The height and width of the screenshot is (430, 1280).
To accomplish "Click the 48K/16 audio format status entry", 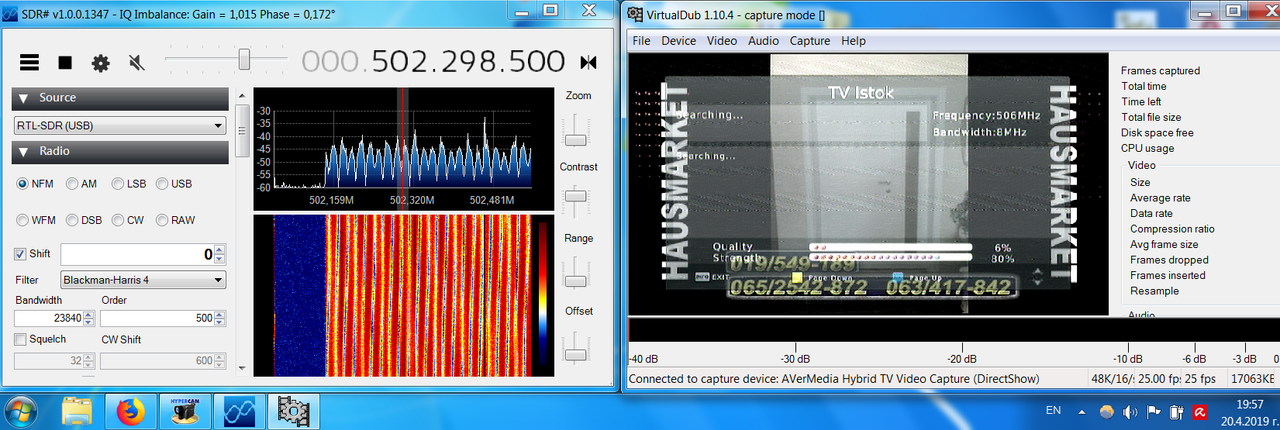I will pos(1111,379).
